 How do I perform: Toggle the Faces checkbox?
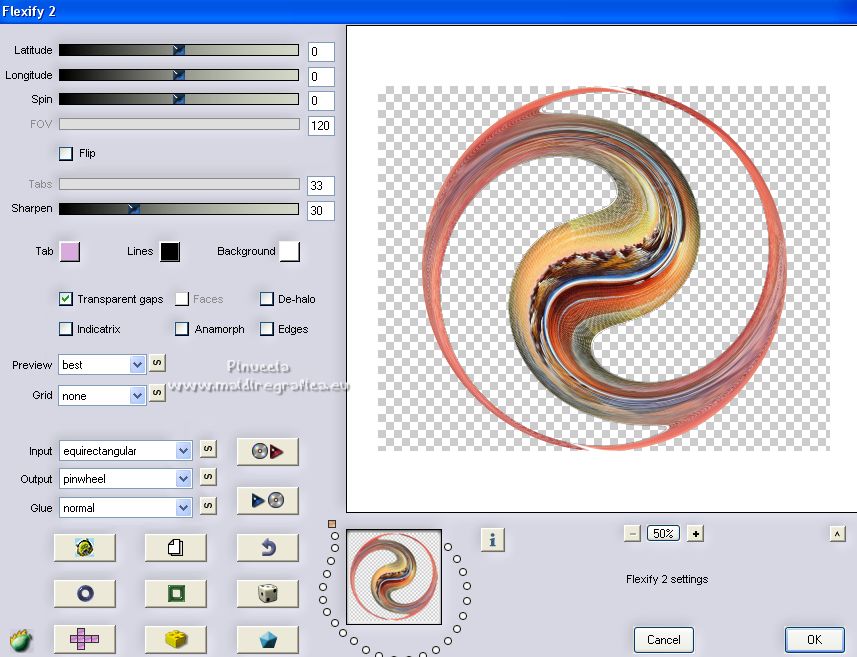181,299
